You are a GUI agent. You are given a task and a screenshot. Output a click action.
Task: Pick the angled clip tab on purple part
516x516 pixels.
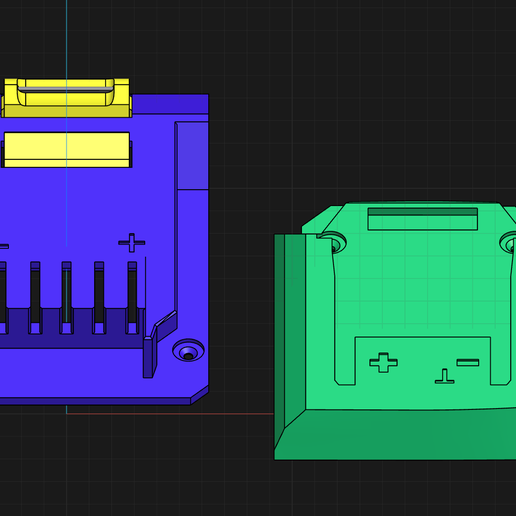click(x=160, y=343)
